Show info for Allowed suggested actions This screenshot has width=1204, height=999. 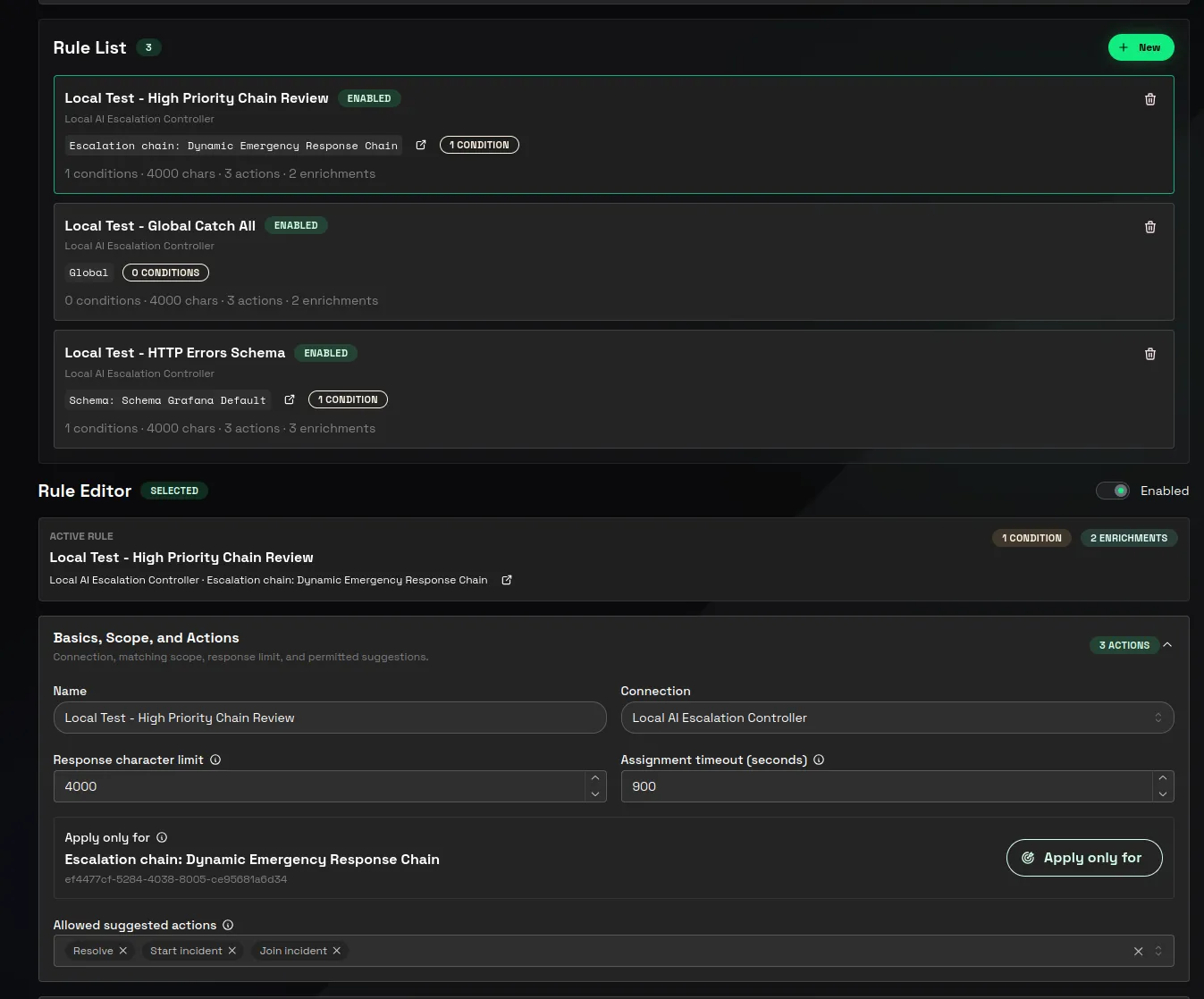coord(228,925)
